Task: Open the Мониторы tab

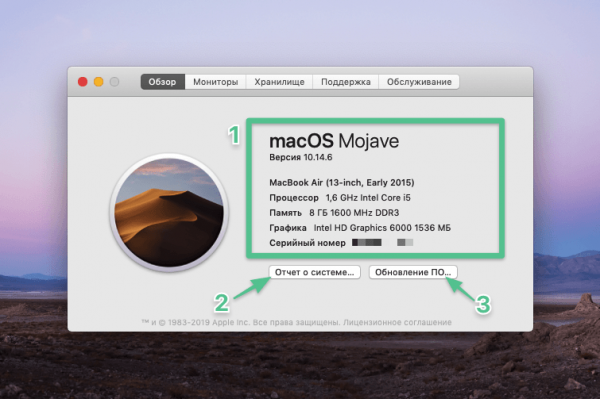Action: coord(215,82)
